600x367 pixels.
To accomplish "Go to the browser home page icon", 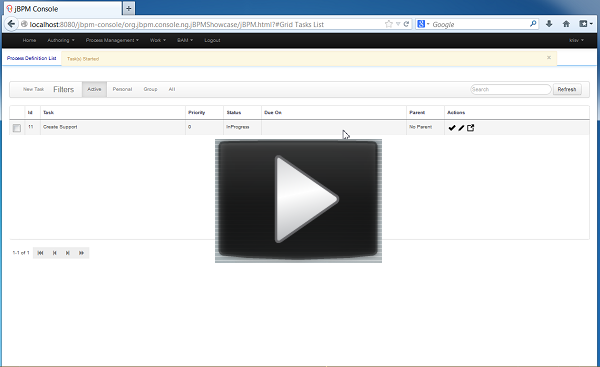I will click(x=566, y=24).
